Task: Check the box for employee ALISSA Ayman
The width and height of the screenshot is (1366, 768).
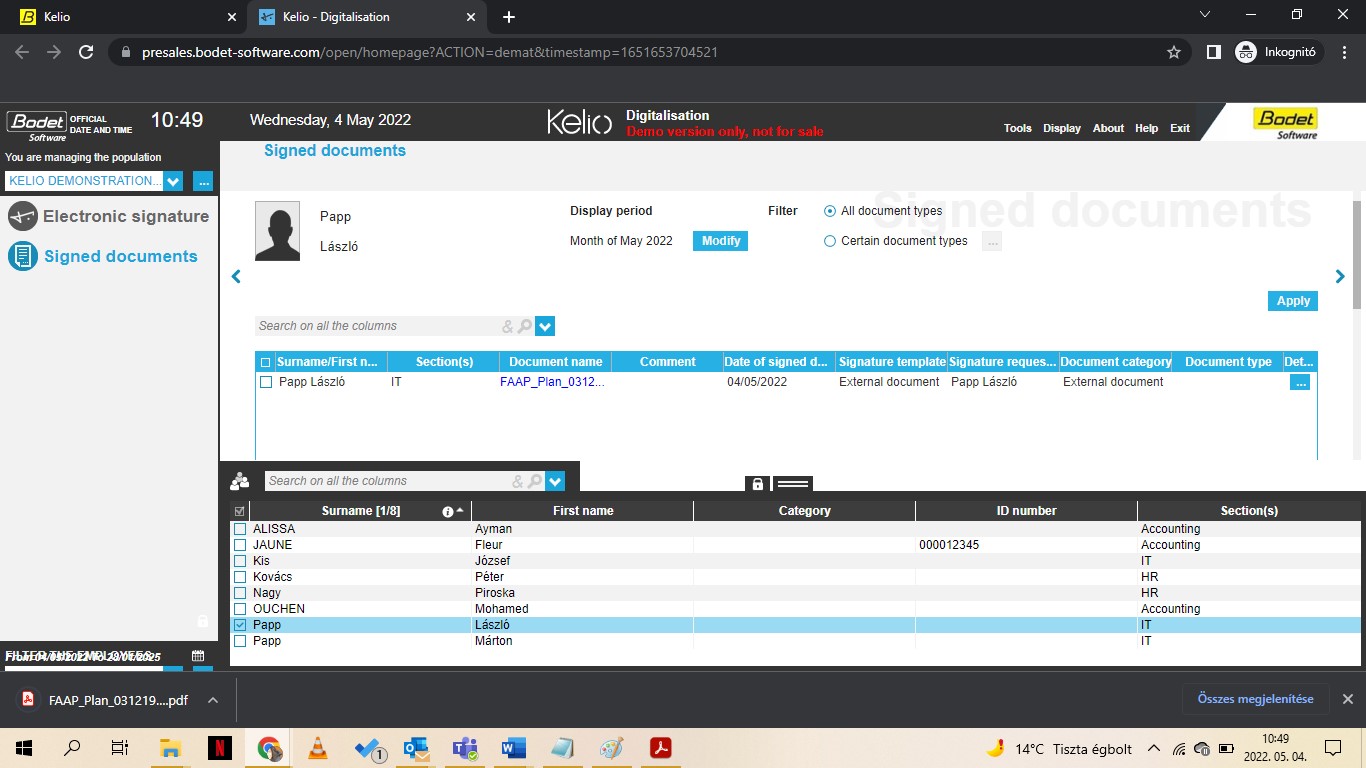Action: [x=240, y=529]
